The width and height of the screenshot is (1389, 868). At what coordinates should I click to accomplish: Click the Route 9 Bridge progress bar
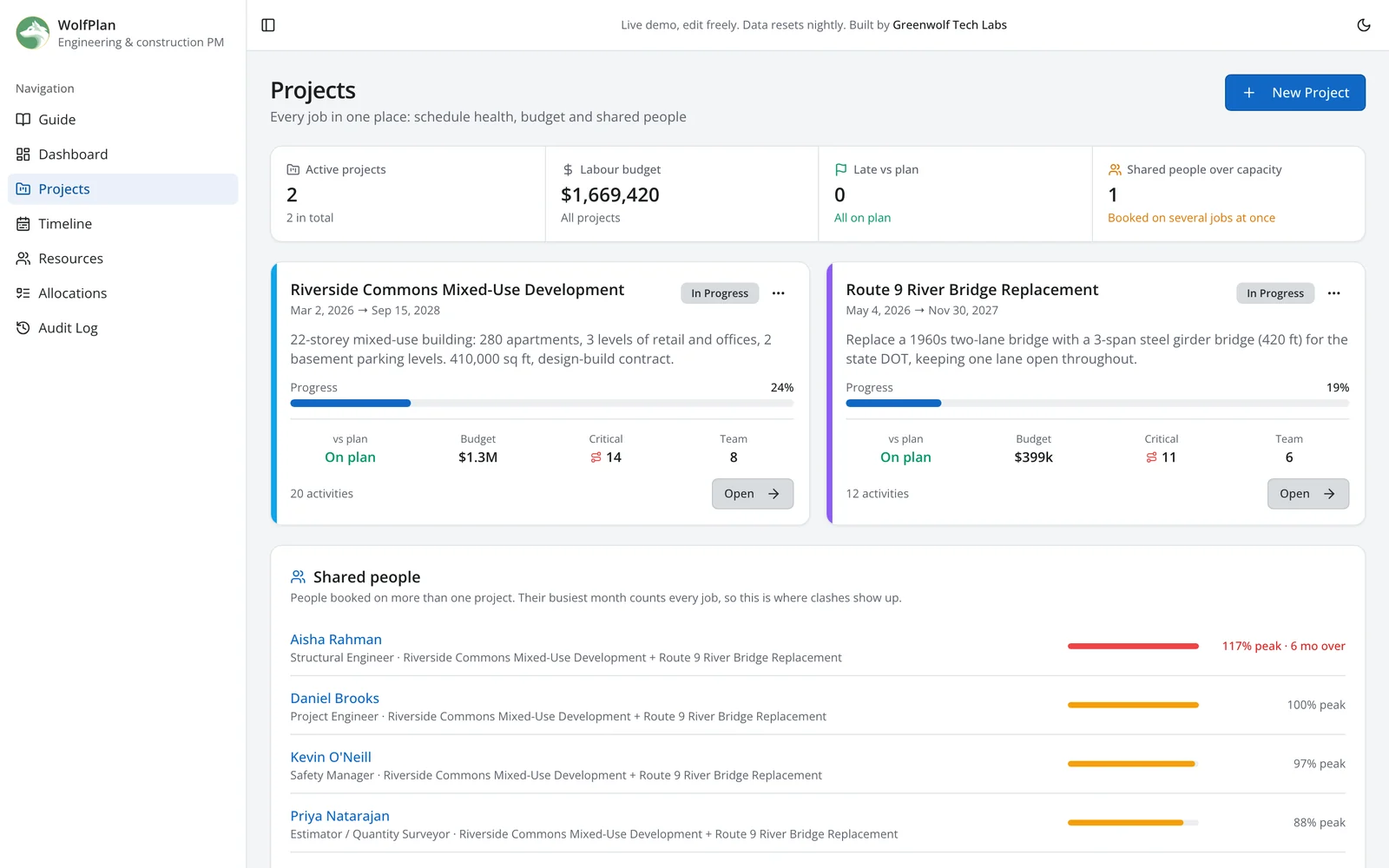click(1097, 404)
